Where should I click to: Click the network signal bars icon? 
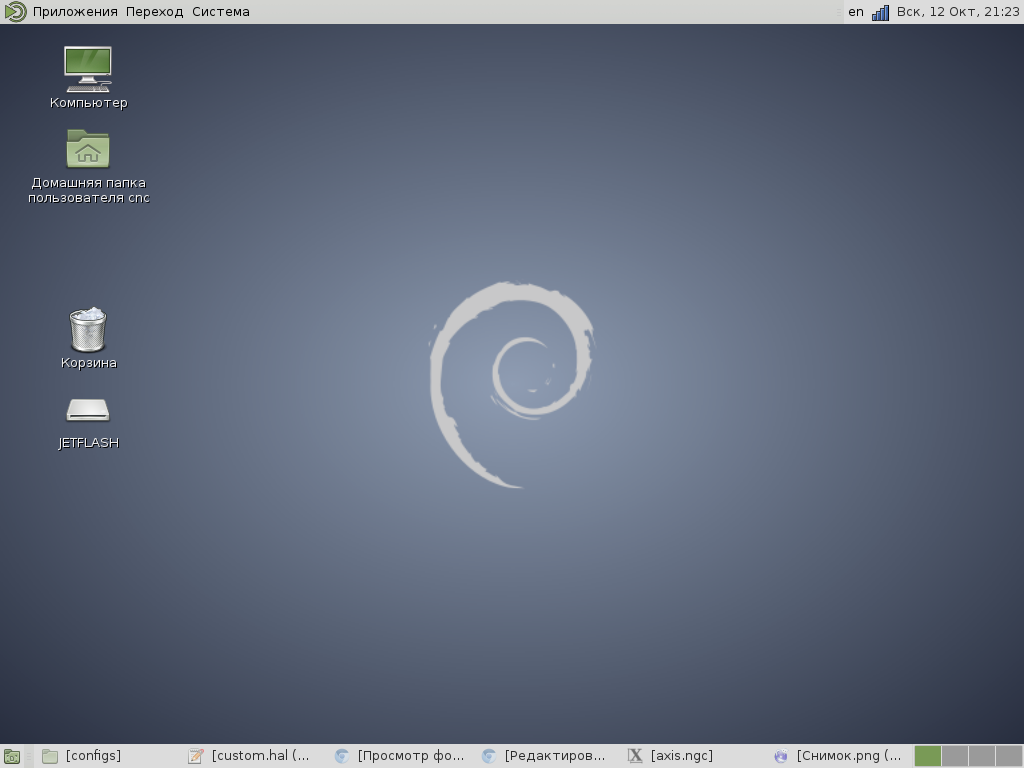point(880,12)
